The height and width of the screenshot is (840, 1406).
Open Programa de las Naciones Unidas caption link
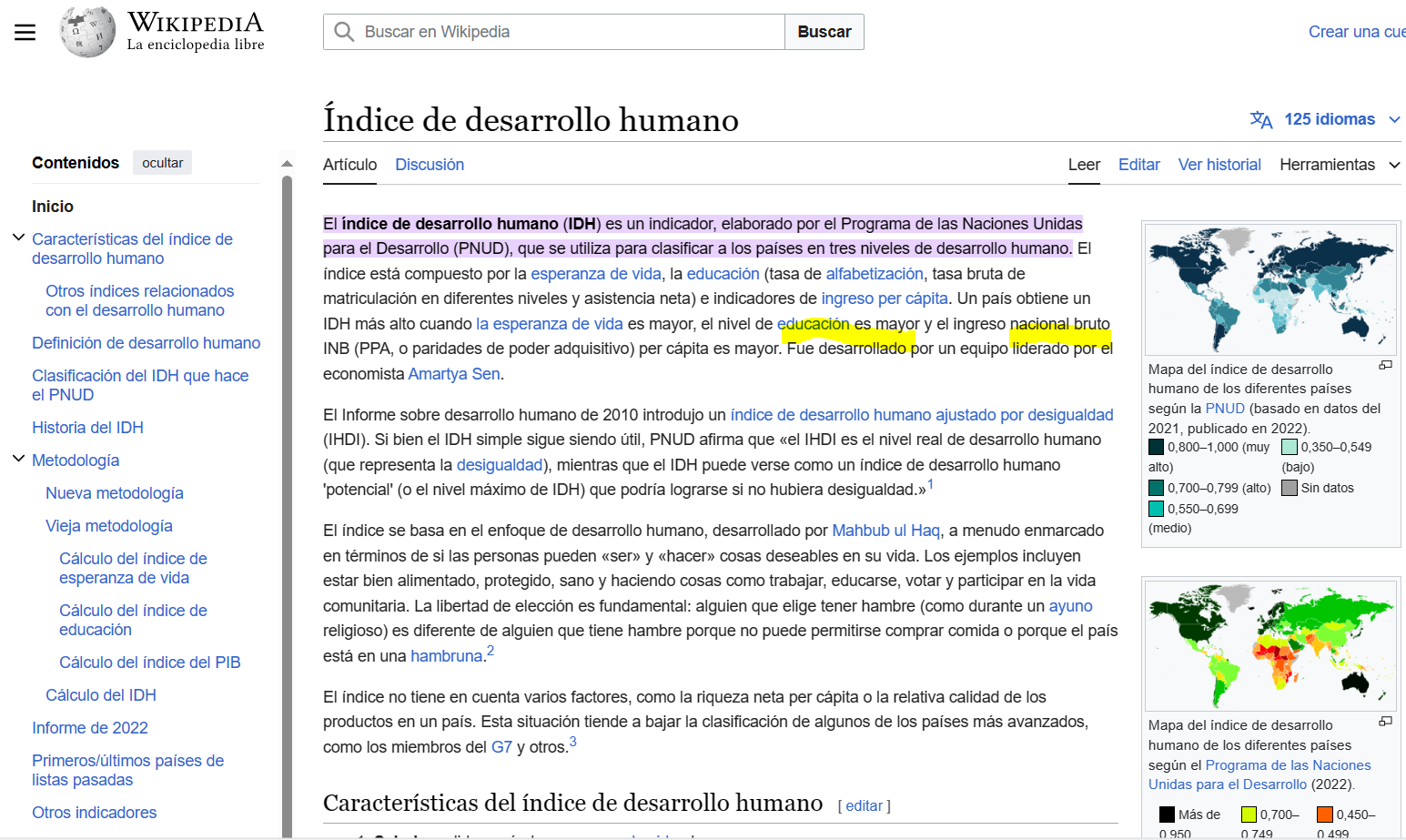tap(1259, 774)
